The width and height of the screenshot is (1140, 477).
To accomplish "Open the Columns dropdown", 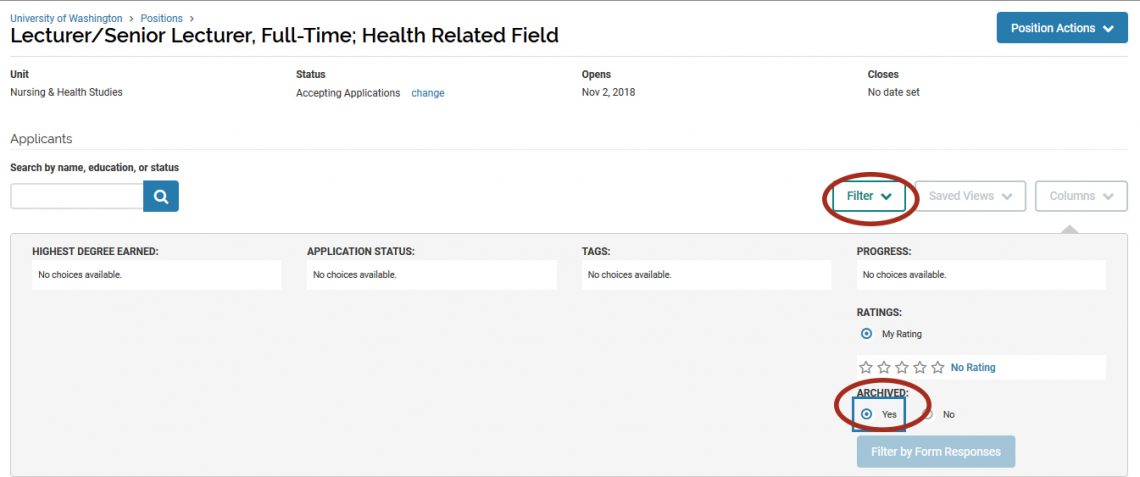I will click(x=1081, y=196).
